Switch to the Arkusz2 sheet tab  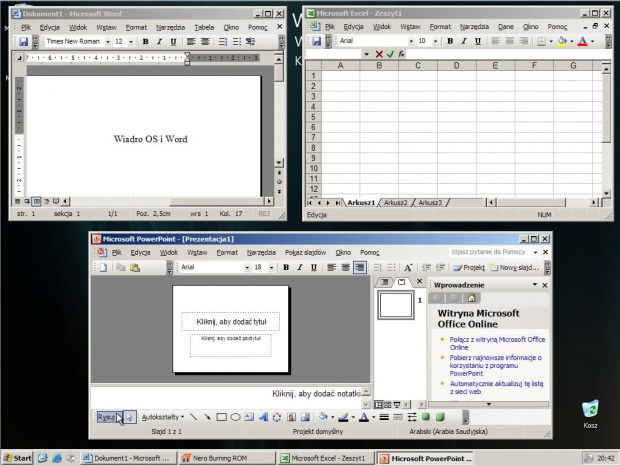tap(395, 202)
